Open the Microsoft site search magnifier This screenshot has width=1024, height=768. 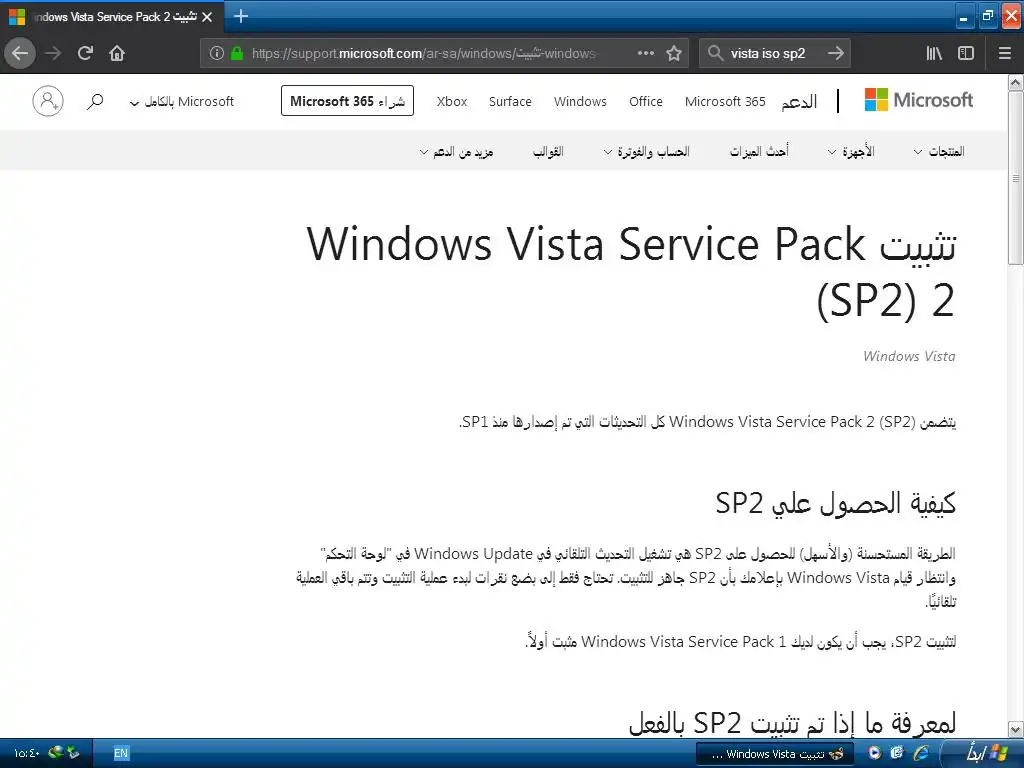click(x=95, y=101)
